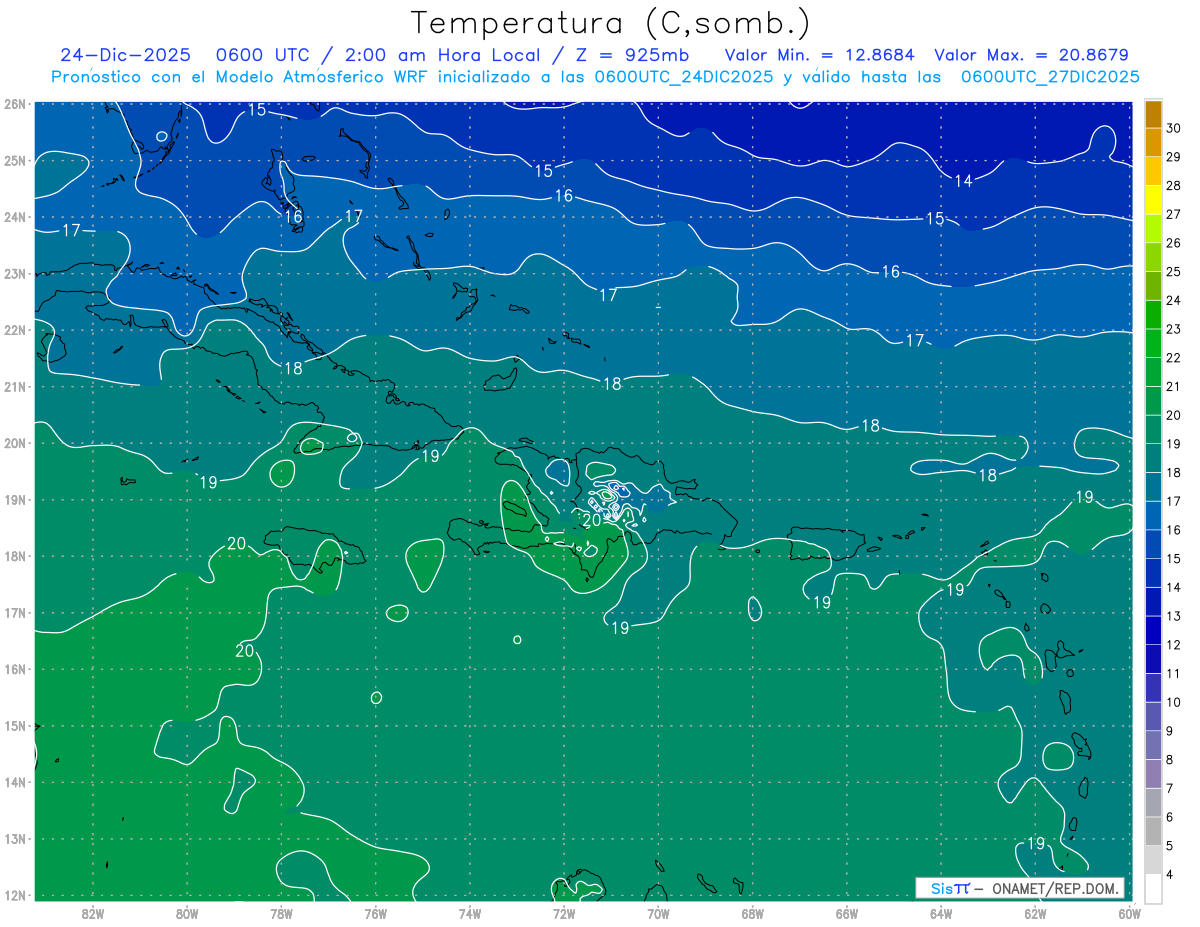Click the "70W" longitude axis label
The height and width of the screenshot is (927, 1200).
point(658,913)
